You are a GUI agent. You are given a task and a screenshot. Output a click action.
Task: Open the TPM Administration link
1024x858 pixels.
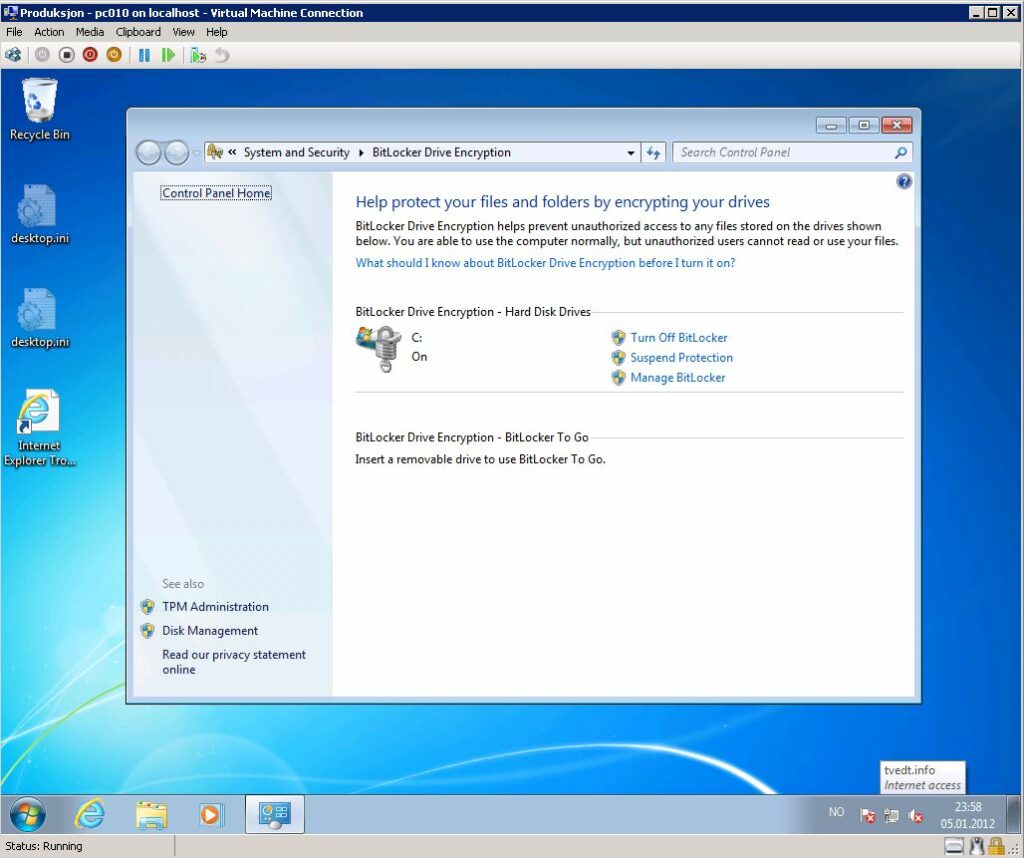pos(215,607)
